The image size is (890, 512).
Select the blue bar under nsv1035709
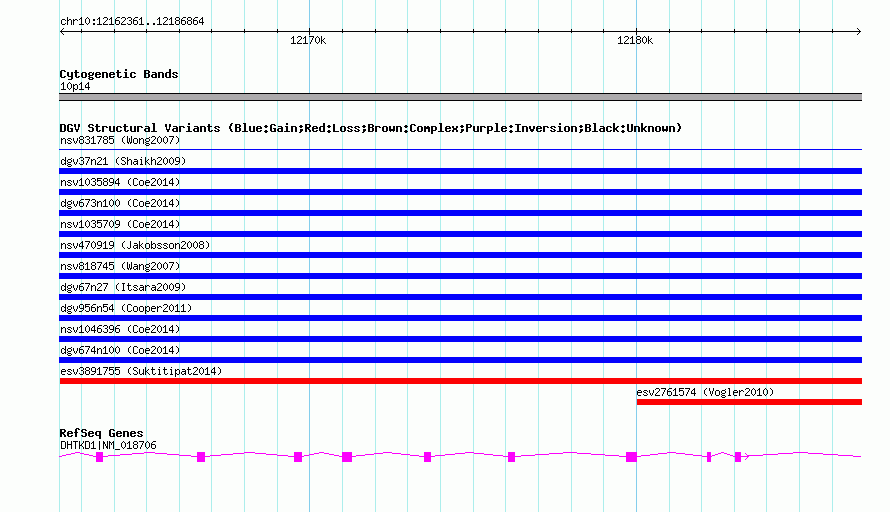(460, 234)
